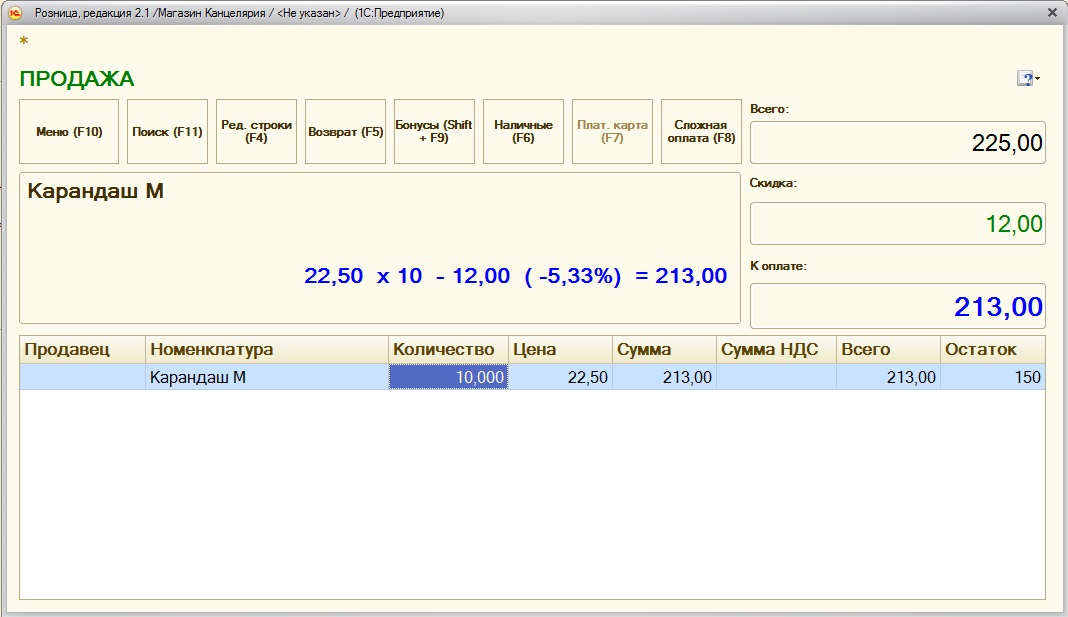Click Ред. строки (F4) button
This screenshot has height=617, width=1068.
click(256, 131)
